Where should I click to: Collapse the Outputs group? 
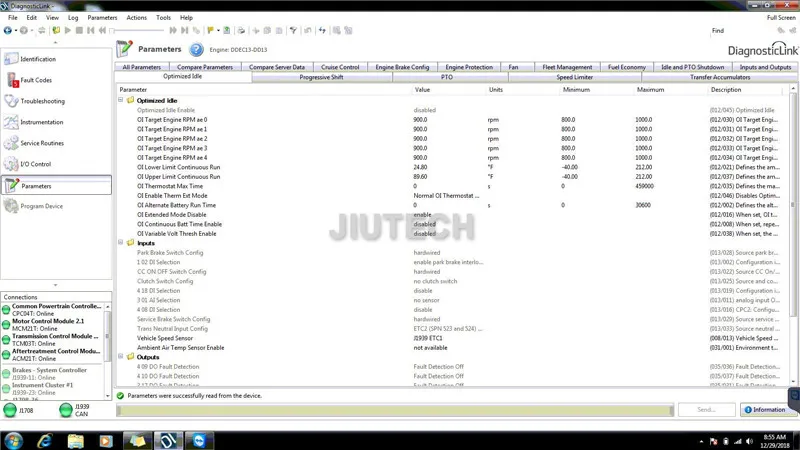pos(121,357)
